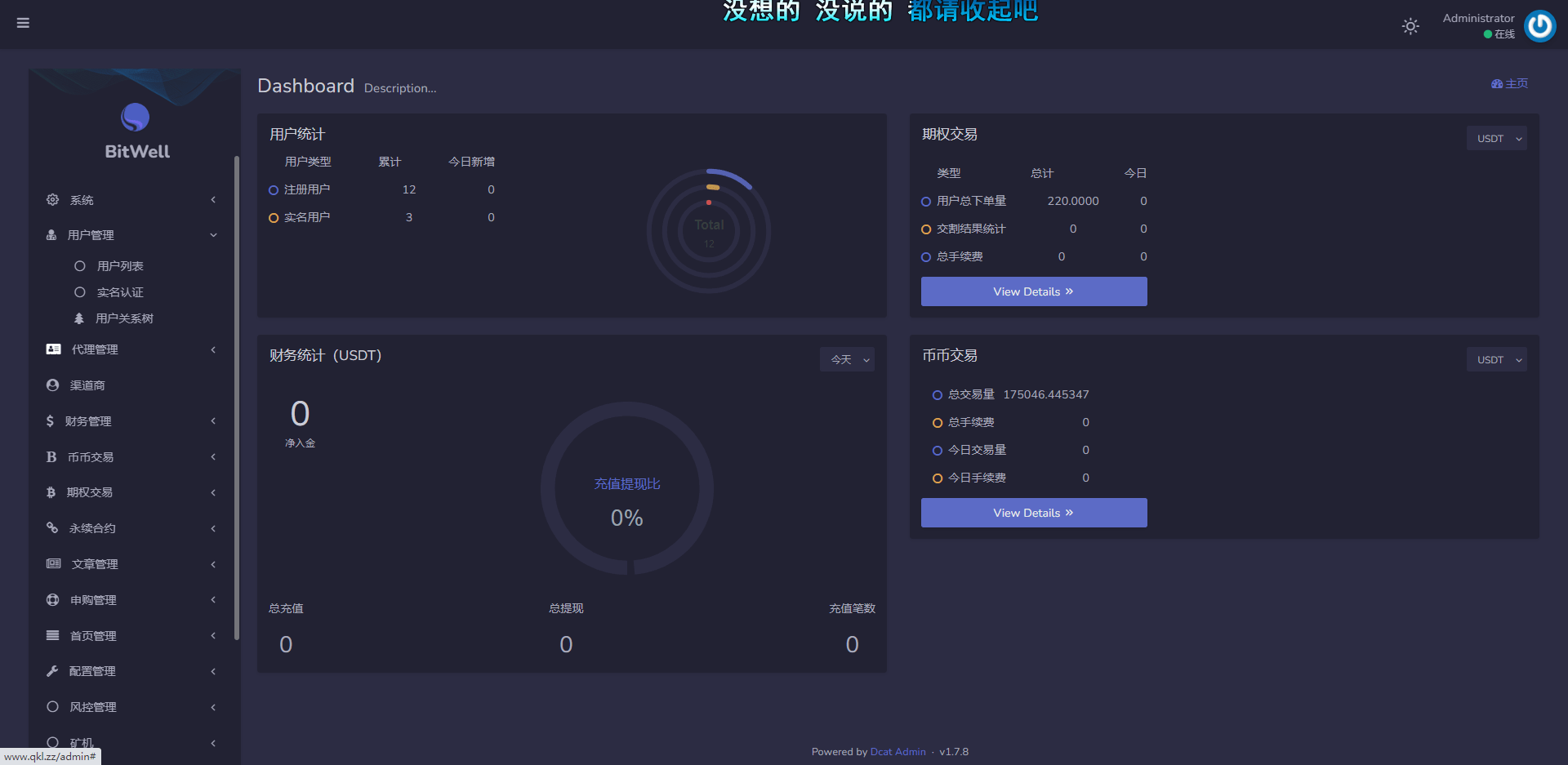1568x765 pixels.
Task: Click View Details in 期权交易 panel
Action: 1033,291
